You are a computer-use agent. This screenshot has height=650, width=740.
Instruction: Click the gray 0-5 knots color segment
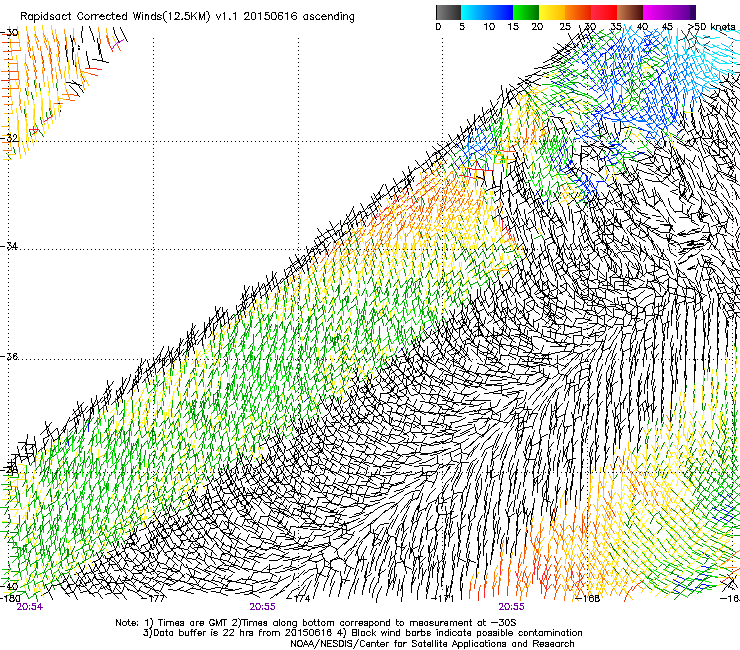(x=448, y=12)
